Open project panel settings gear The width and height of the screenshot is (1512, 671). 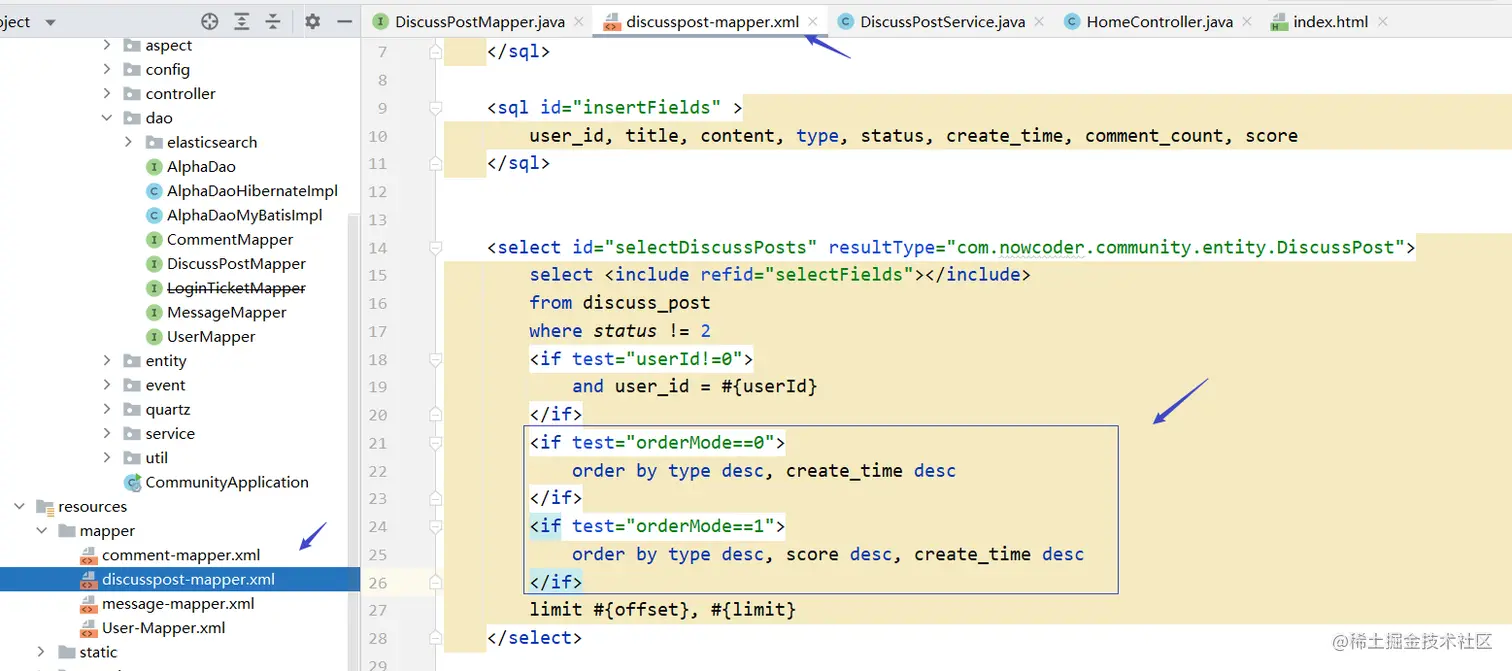coord(313,21)
